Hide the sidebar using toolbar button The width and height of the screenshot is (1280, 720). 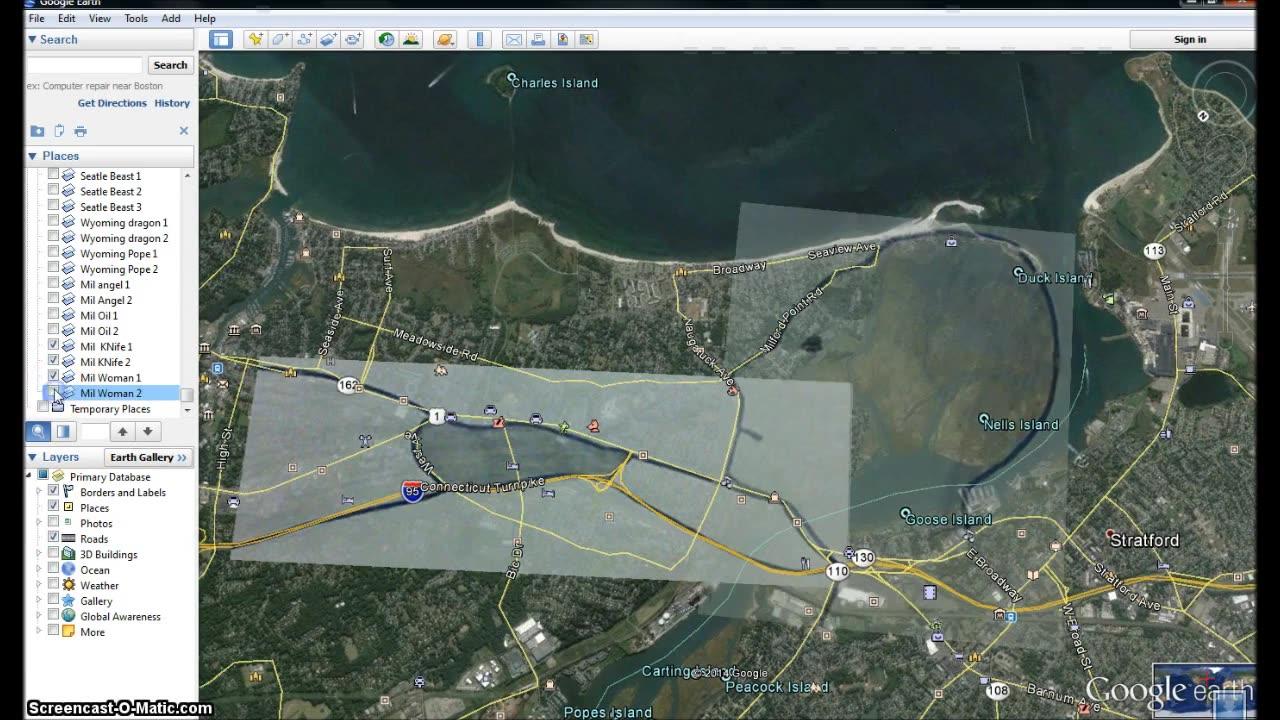point(221,40)
